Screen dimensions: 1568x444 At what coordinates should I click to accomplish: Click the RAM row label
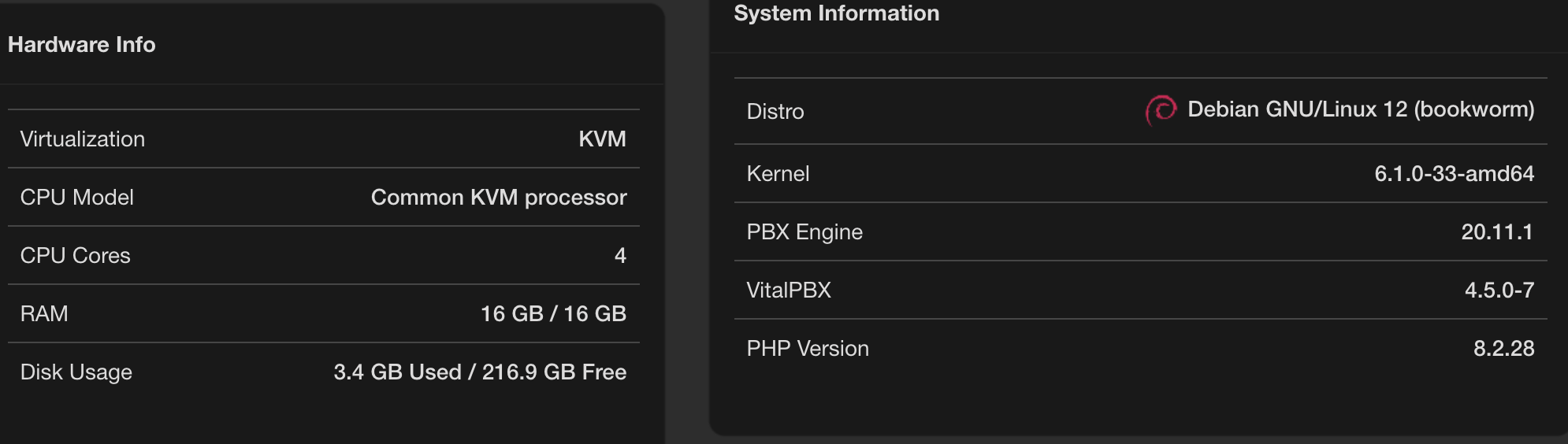[44, 314]
